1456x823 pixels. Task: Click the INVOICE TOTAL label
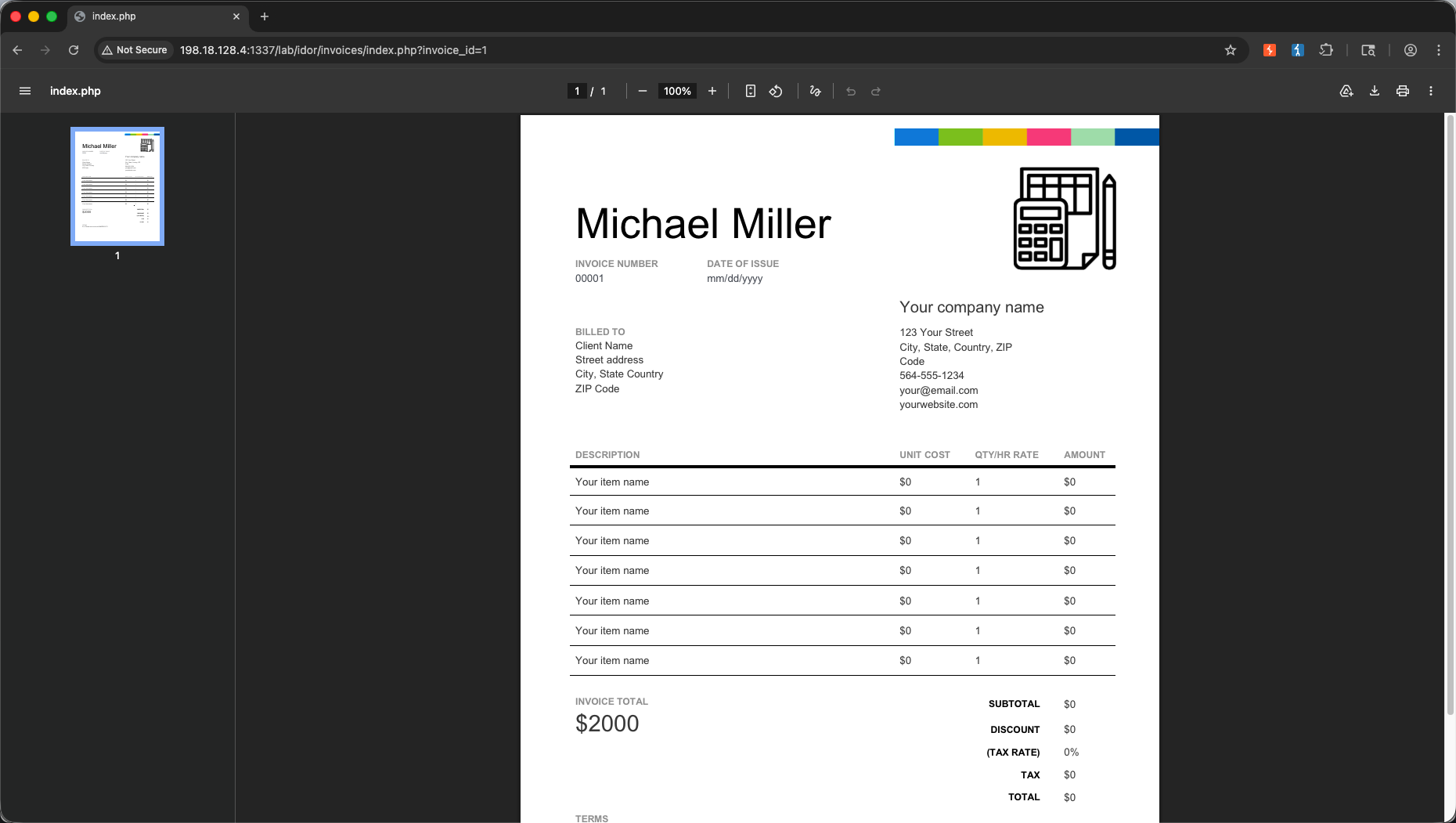pyautogui.click(x=611, y=702)
